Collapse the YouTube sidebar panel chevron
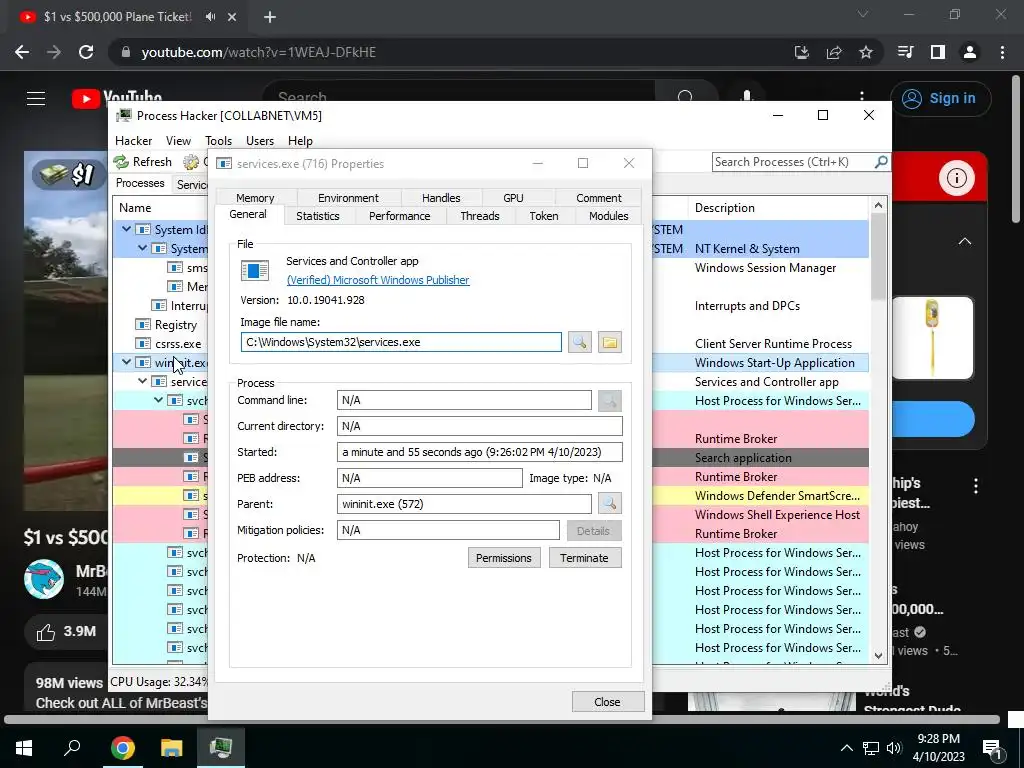The height and width of the screenshot is (768, 1024). click(x=965, y=242)
